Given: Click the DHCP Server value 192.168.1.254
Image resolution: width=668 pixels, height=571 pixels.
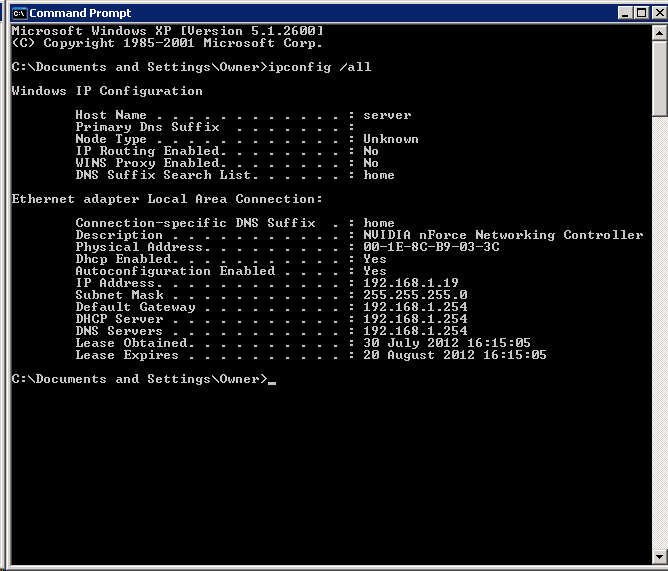Looking at the screenshot, I should [x=415, y=319].
